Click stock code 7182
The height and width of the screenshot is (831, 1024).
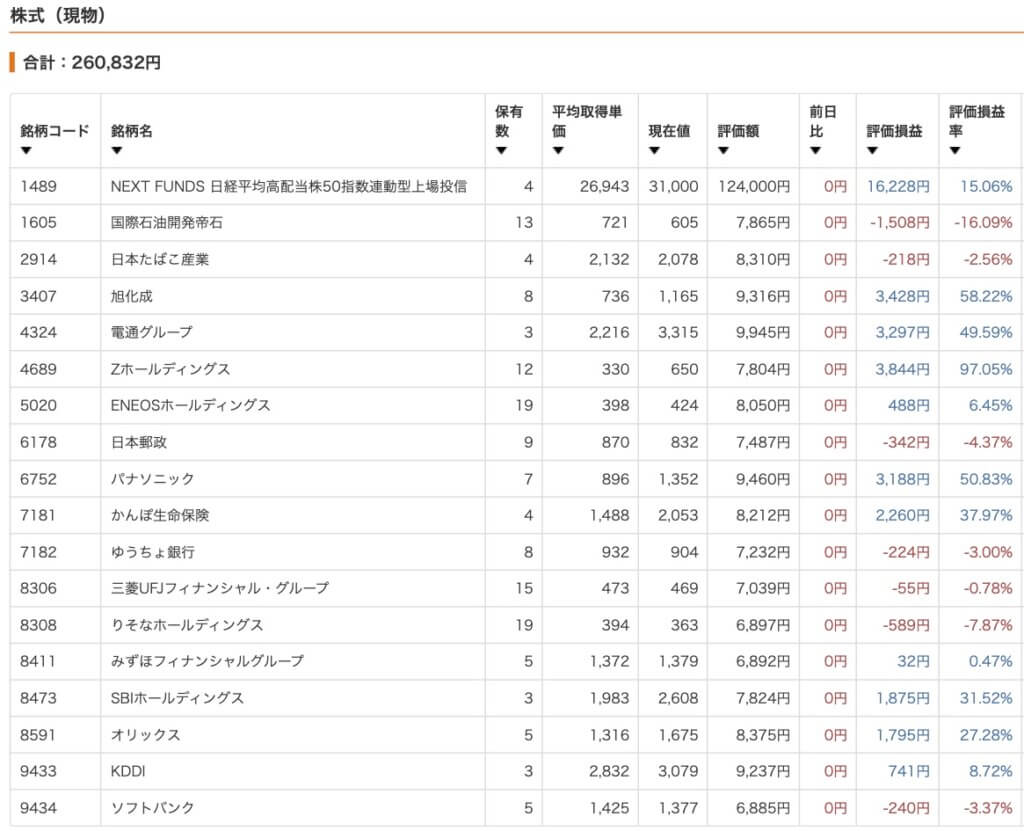click(38, 552)
